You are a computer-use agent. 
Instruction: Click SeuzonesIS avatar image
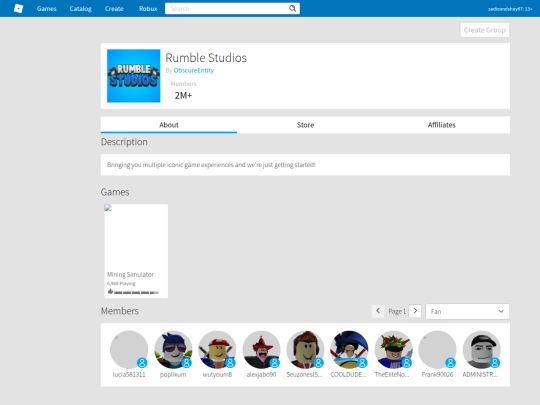[305, 350]
